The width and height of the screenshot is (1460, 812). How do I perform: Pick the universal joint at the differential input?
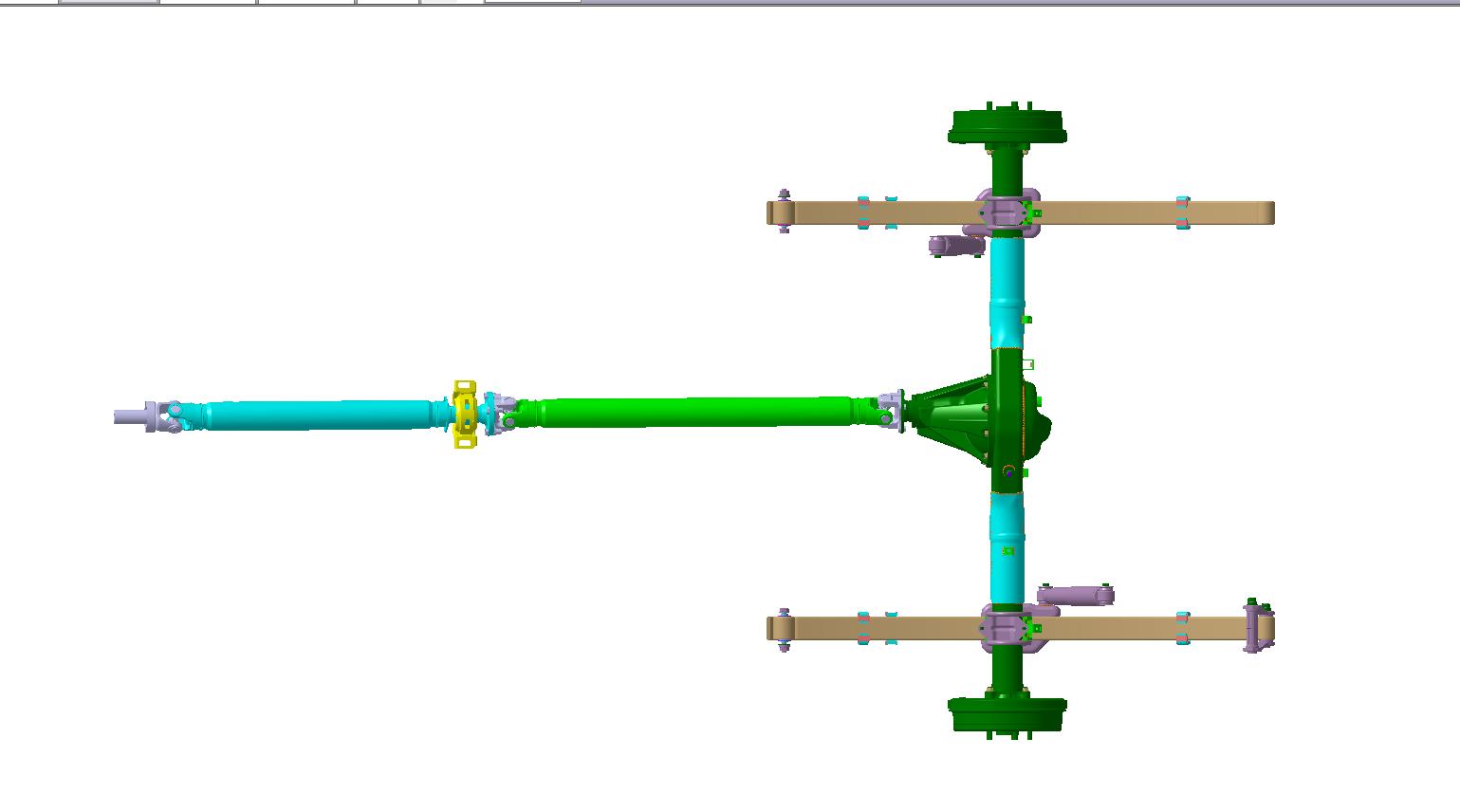pyautogui.click(x=889, y=410)
